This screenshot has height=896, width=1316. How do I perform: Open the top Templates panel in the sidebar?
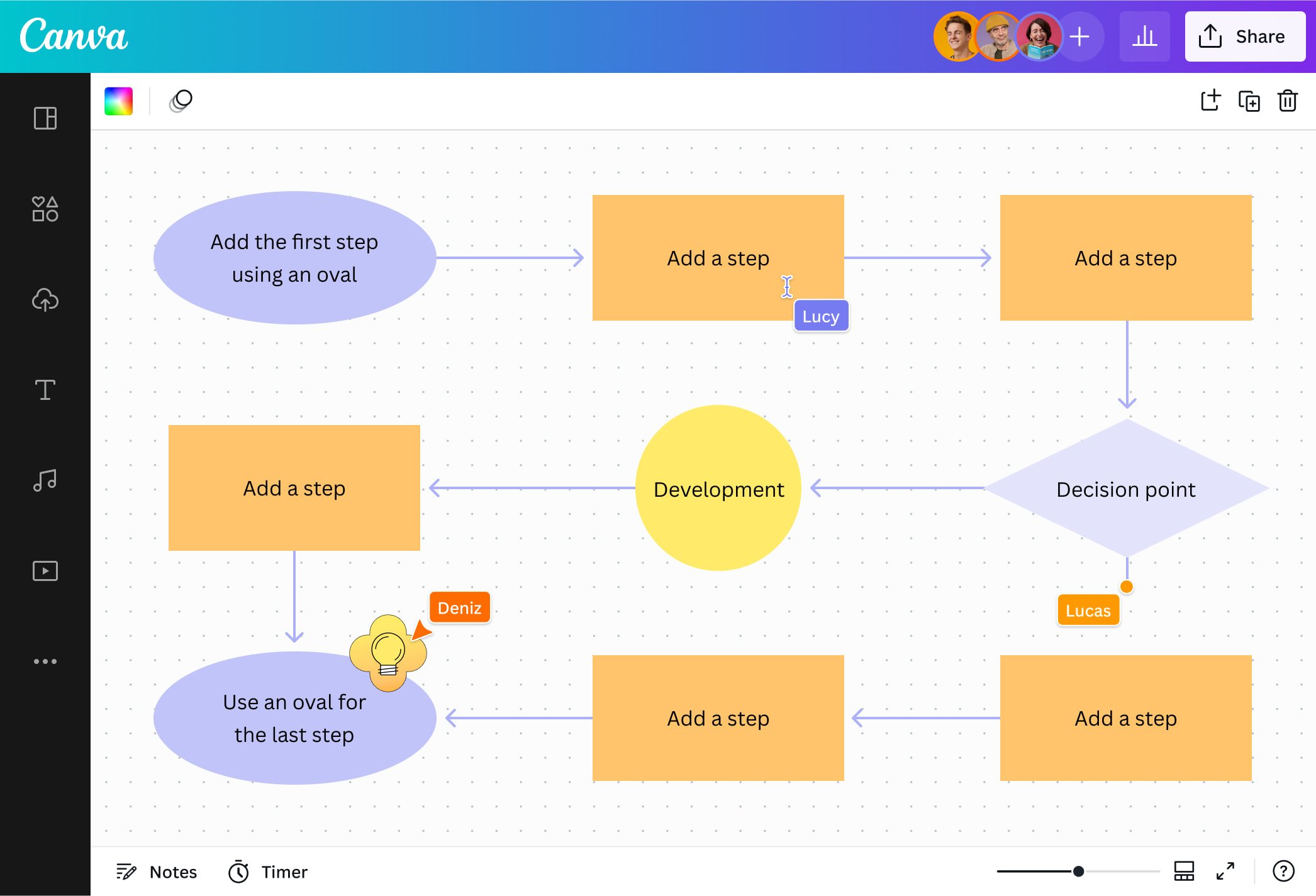tap(45, 118)
